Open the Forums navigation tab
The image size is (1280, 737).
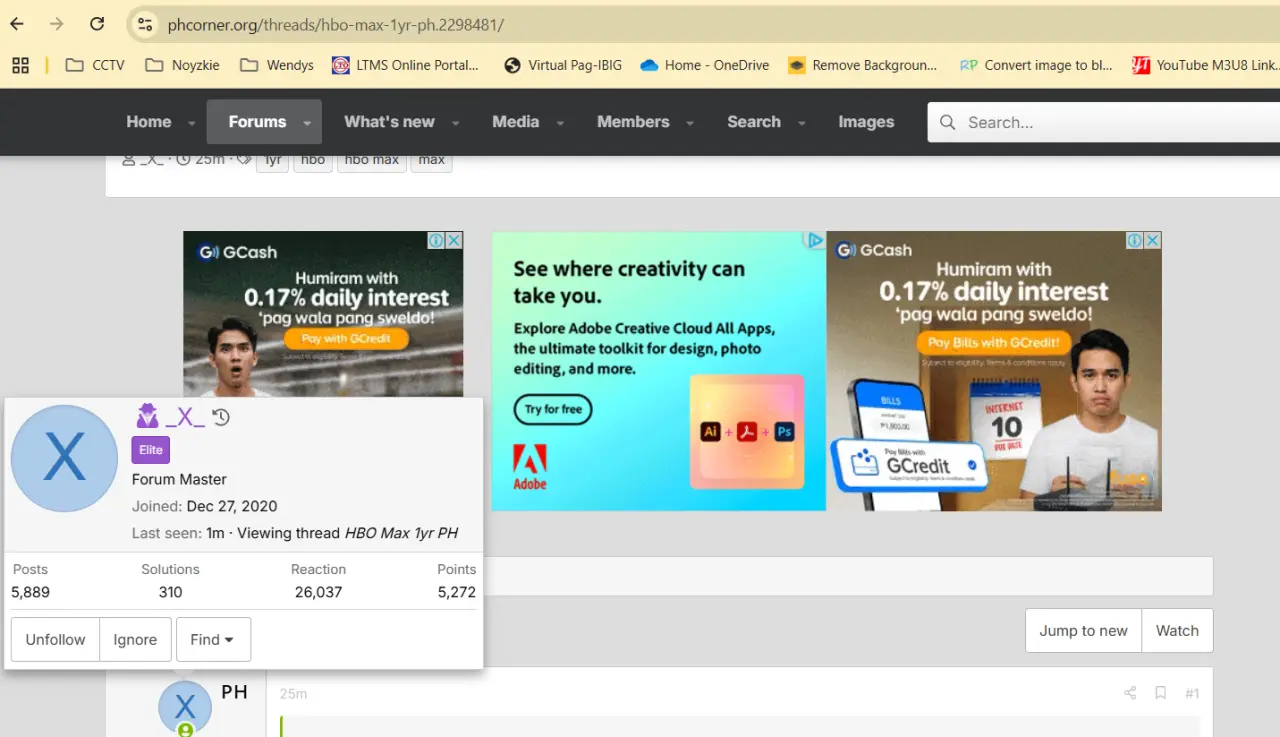257,122
